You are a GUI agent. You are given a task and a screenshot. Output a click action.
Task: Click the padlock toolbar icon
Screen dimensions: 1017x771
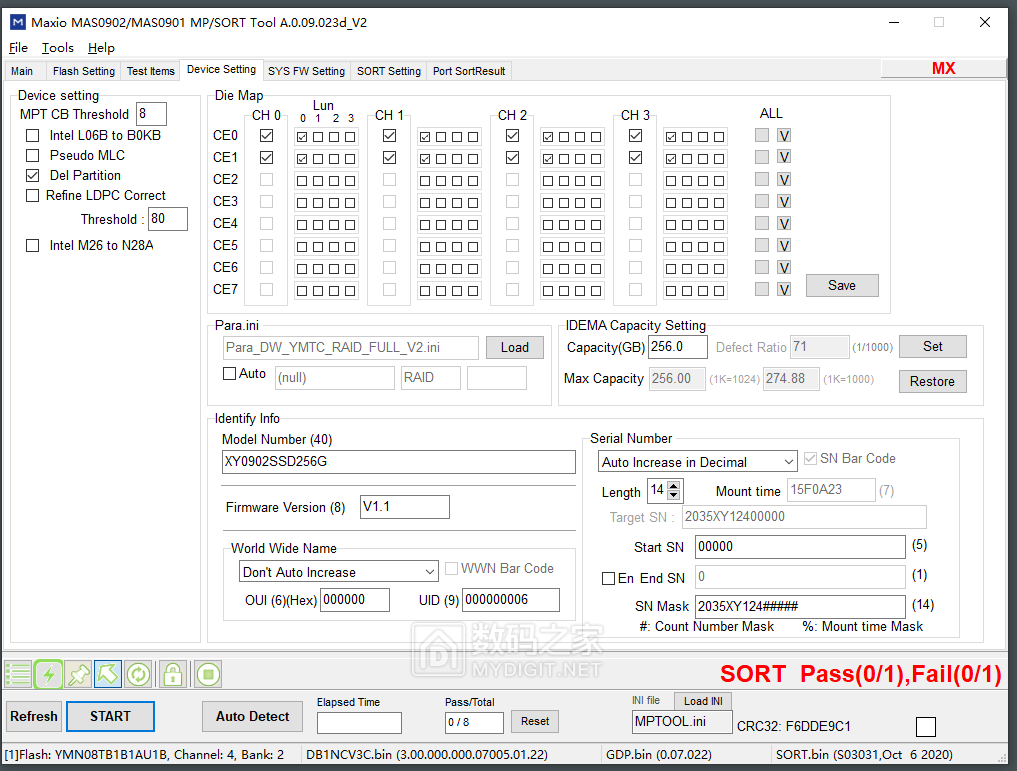(173, 674)
